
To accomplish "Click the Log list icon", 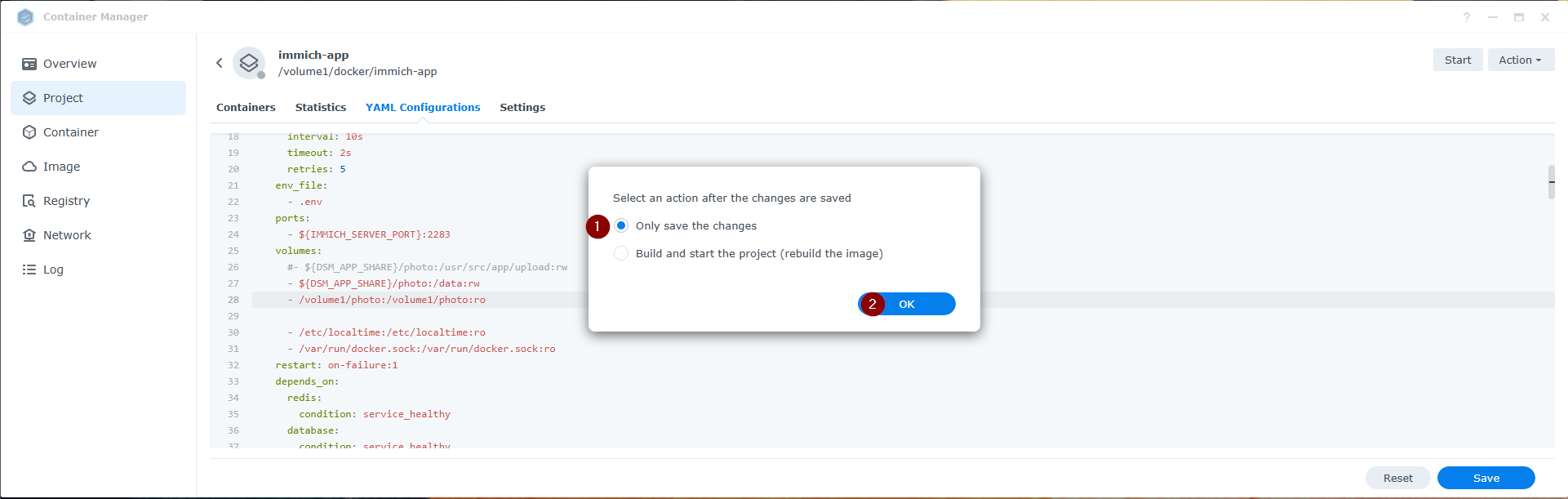I will pyautogui.click(x=29, y=270).
